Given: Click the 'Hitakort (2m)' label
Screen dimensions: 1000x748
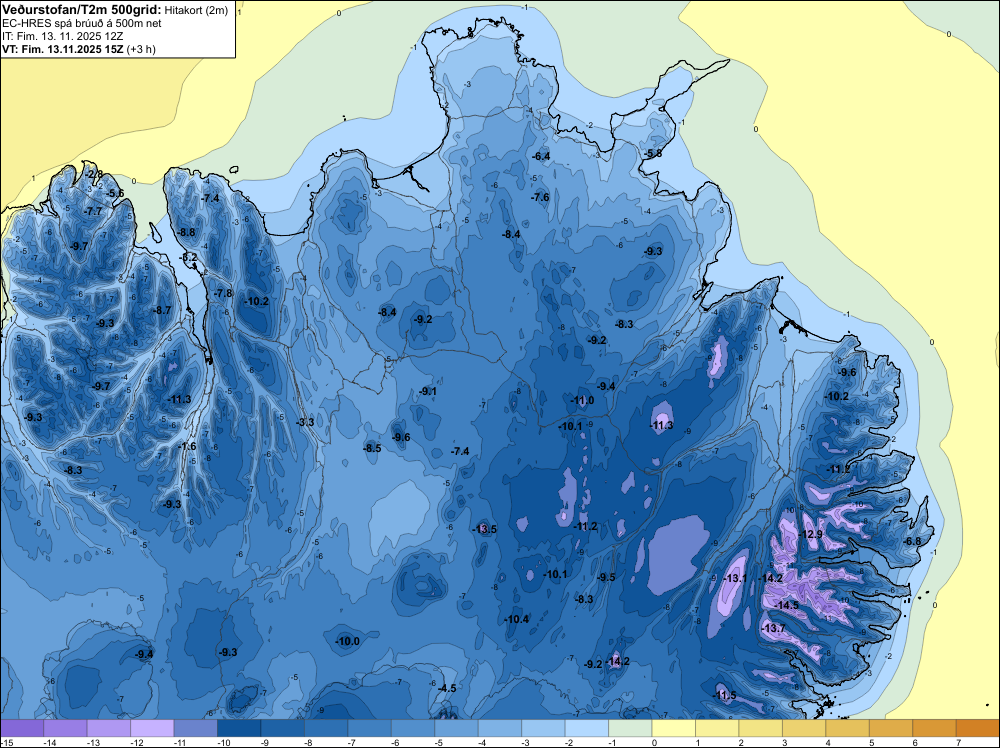Looking at the screenshot, I should click(x=196, y=10).
